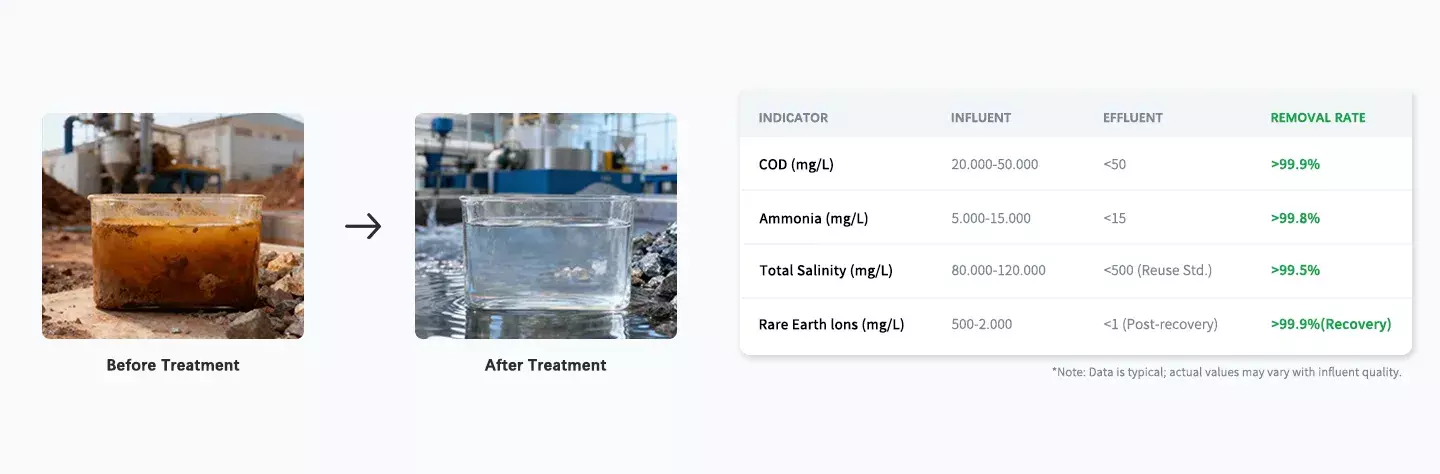
Task: Select the Indicator column header
Action: [793, 117]
